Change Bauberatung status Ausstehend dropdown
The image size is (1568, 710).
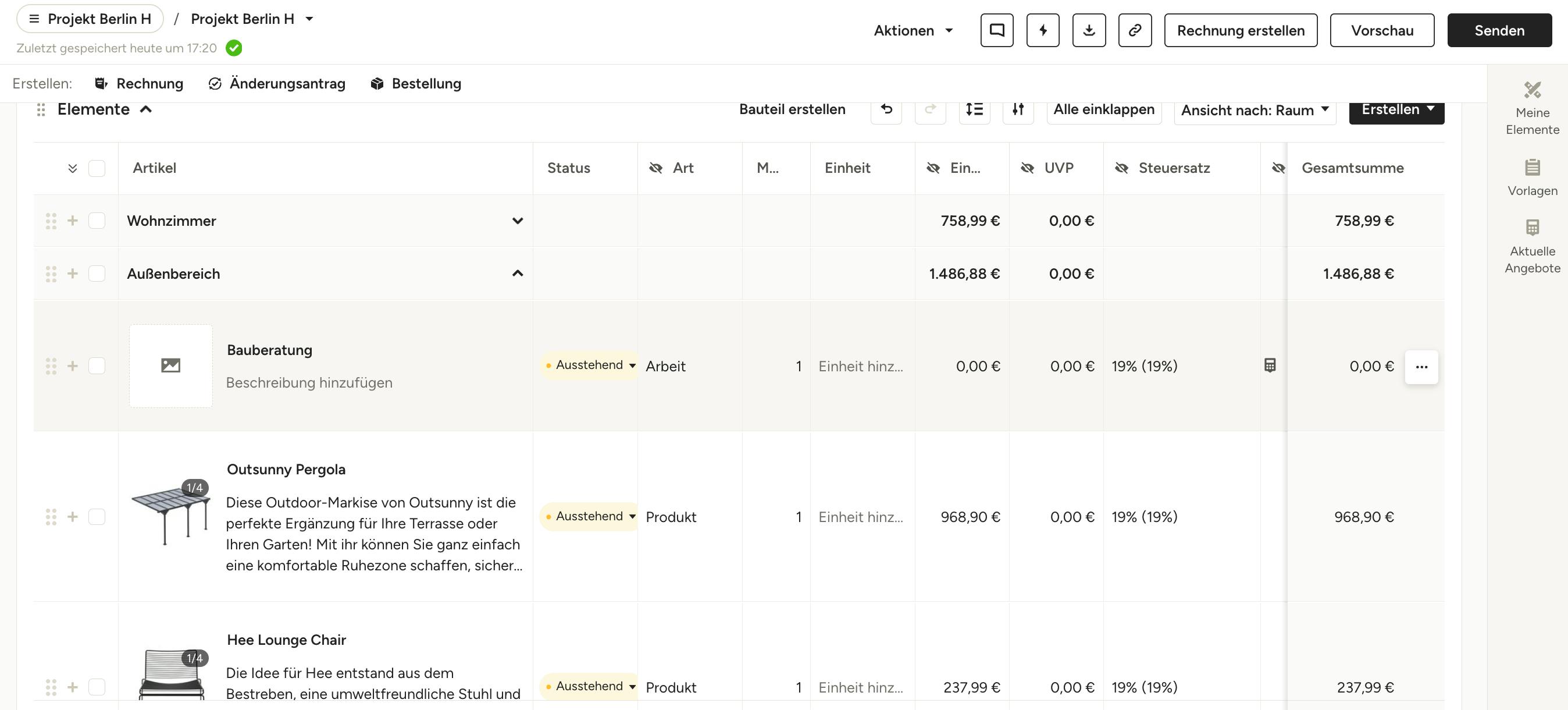point(590,365)
